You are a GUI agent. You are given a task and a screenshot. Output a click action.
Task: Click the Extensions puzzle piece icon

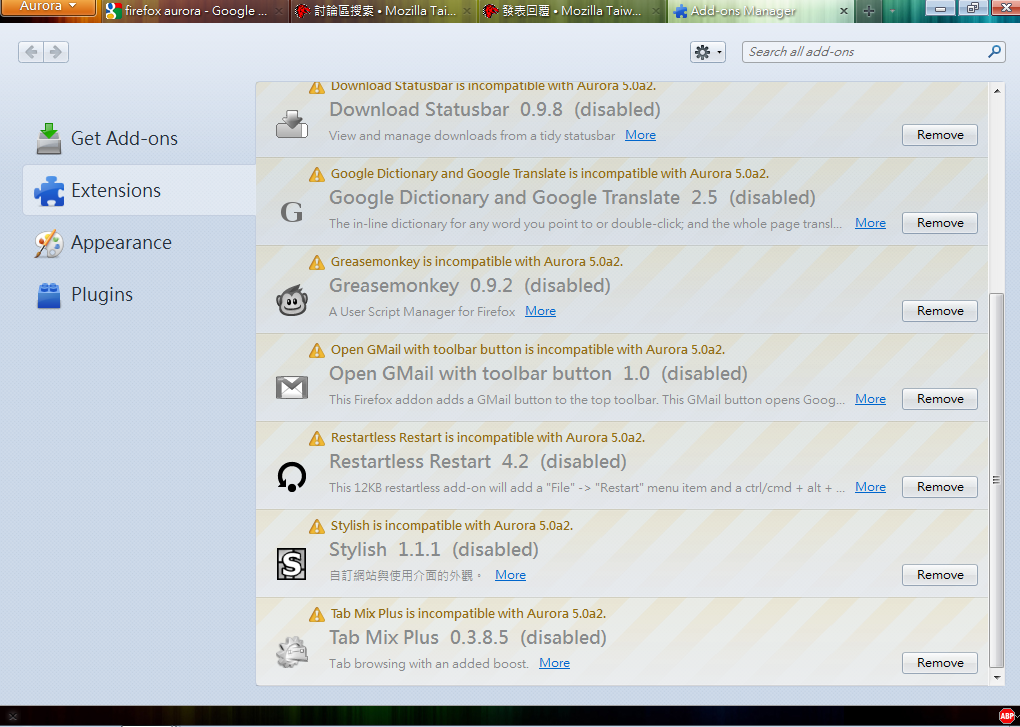tap(49, 191)
